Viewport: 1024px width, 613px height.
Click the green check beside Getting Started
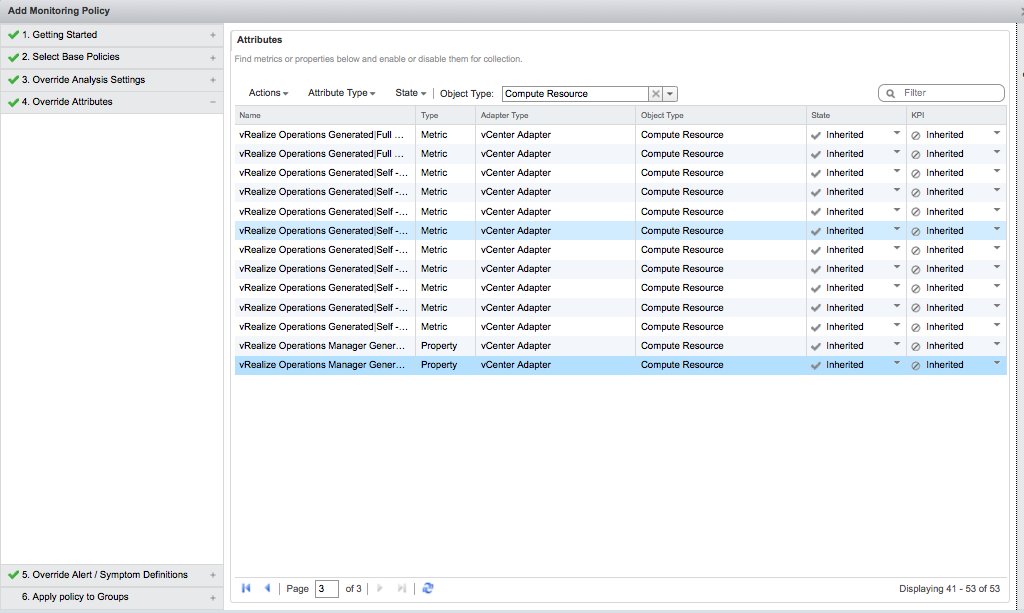click(13, 35)
